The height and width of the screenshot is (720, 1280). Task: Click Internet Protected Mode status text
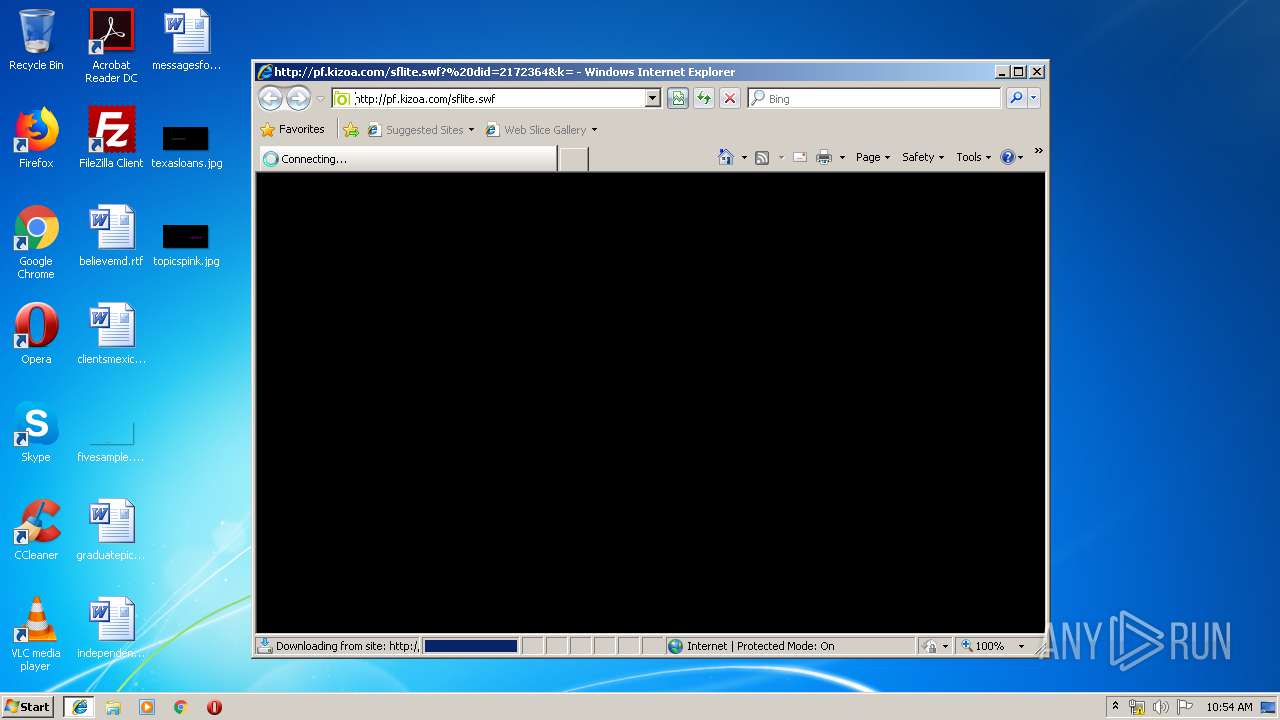click(760, 646)
